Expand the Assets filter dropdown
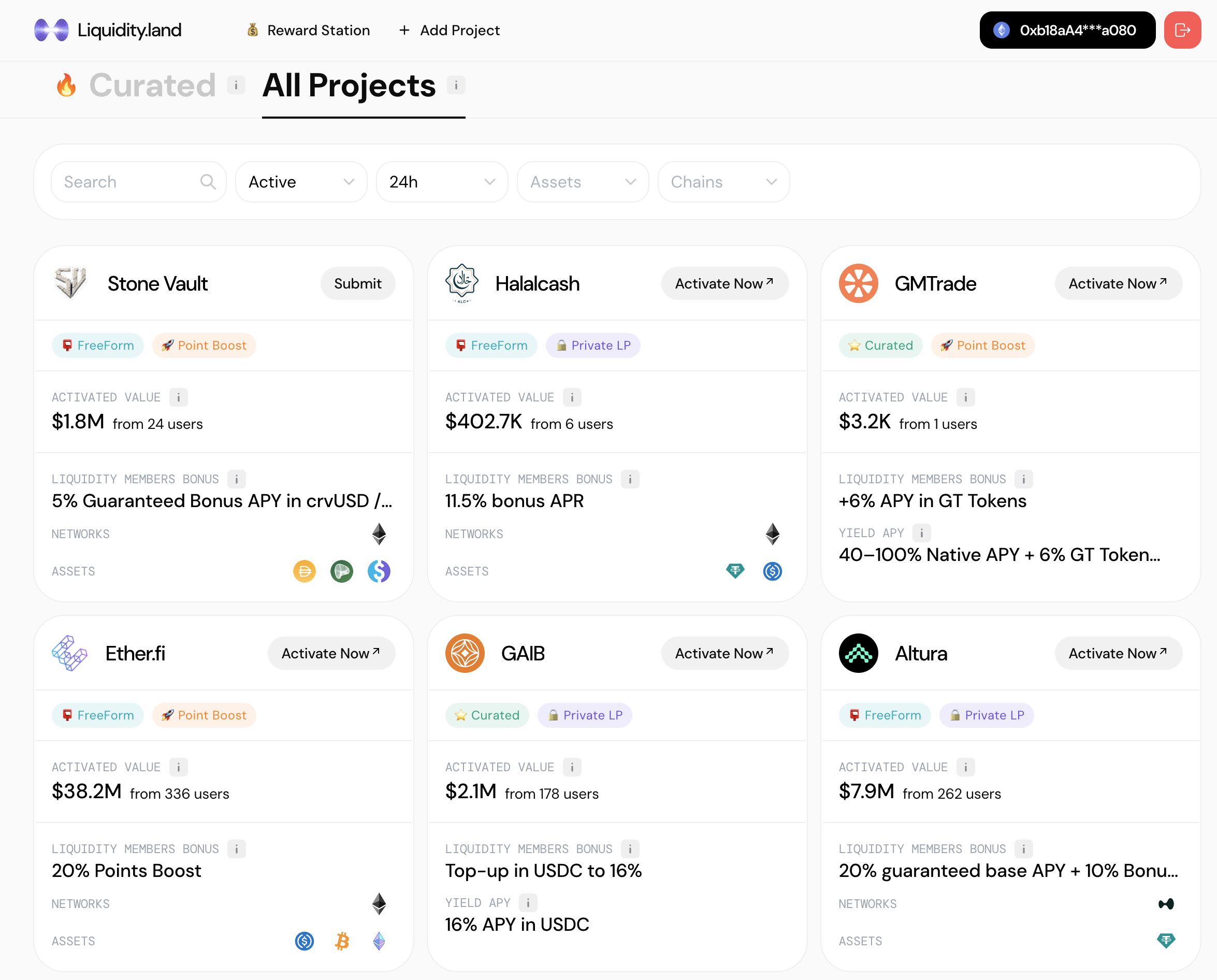The height and width of the screenshot is (980, 1217). (583, 182)
